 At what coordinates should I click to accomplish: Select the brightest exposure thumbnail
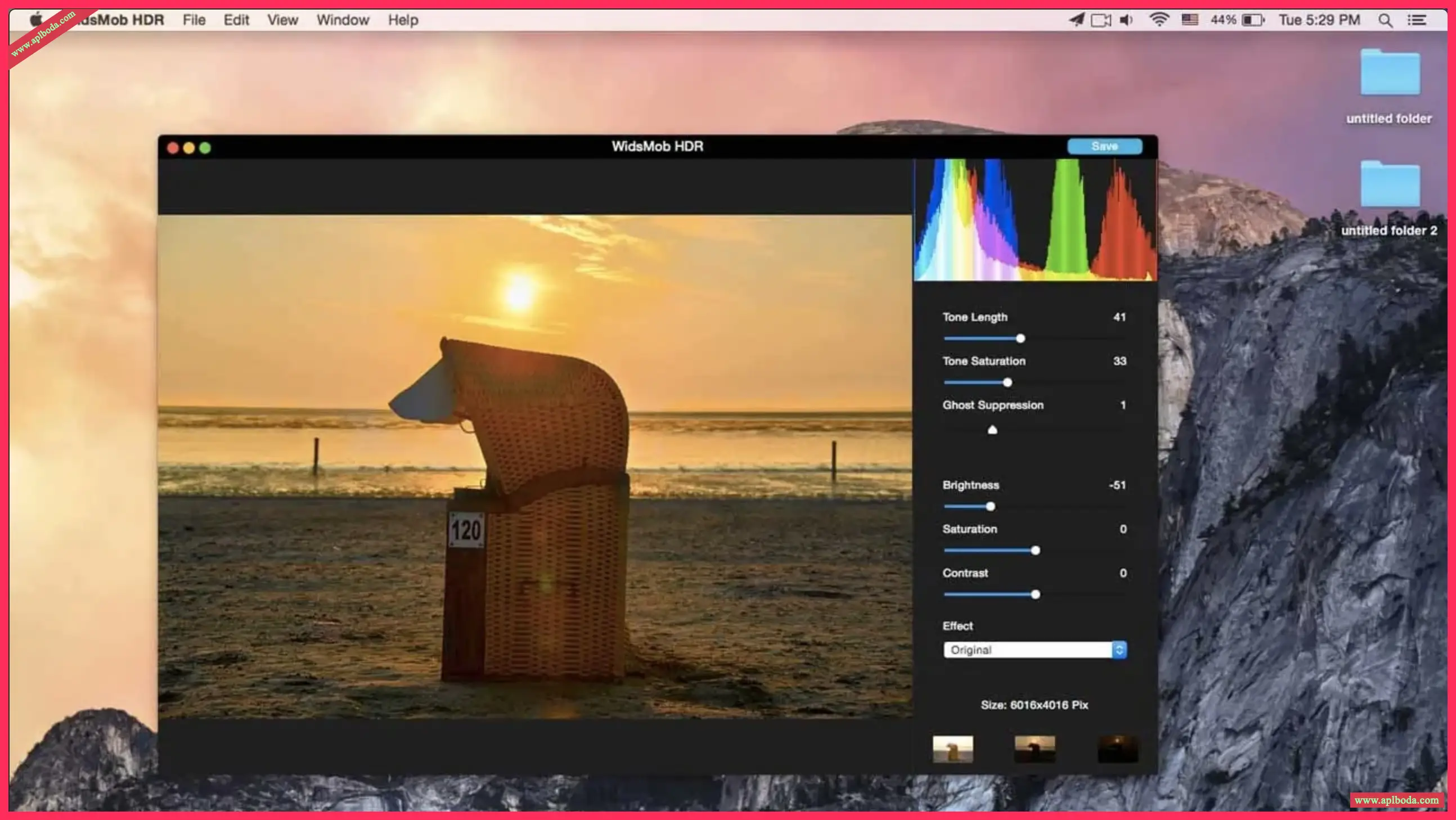pyautogui.click(x=952, y=749)
